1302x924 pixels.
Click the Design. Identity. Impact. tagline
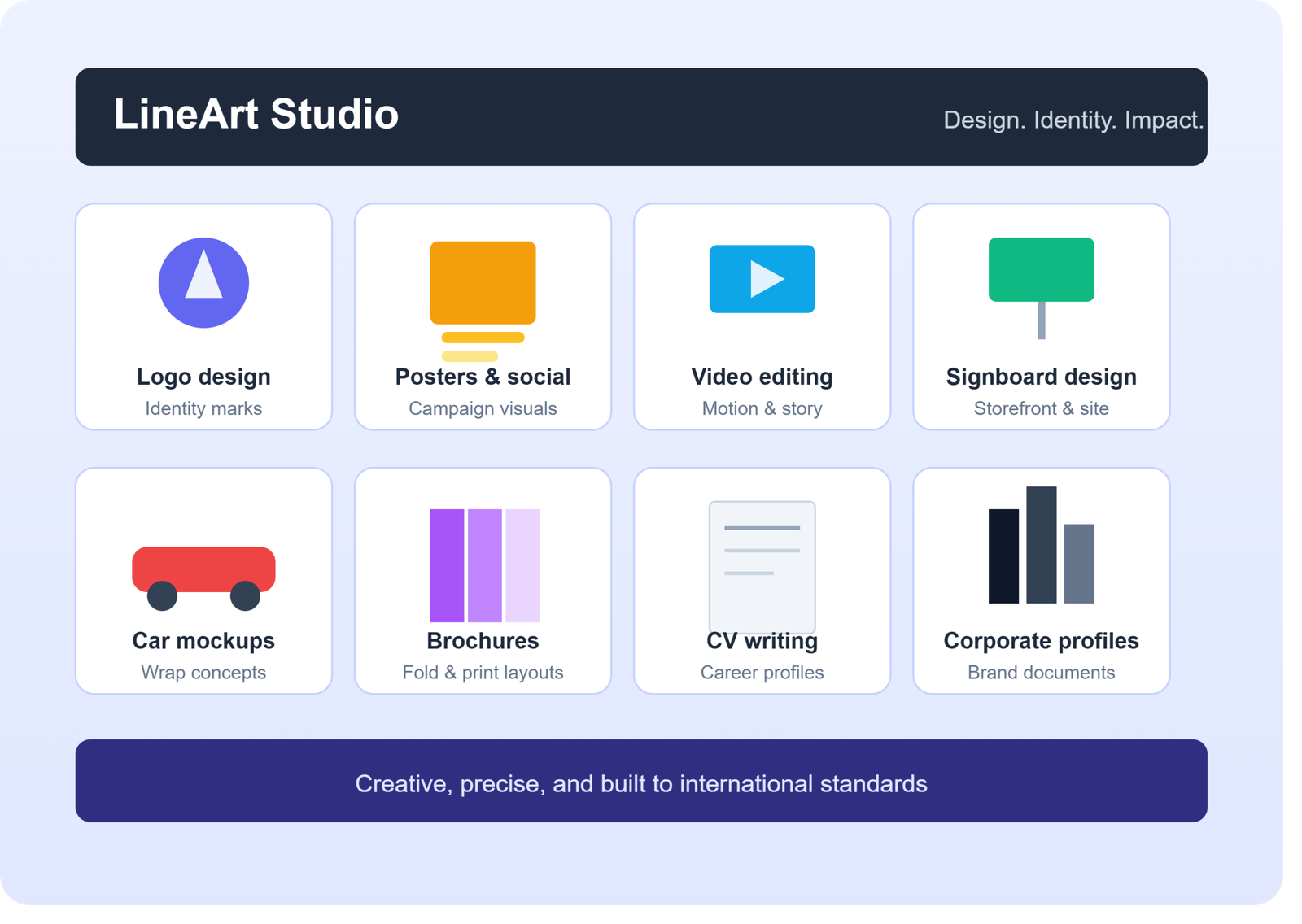[x=1073, y=120]
